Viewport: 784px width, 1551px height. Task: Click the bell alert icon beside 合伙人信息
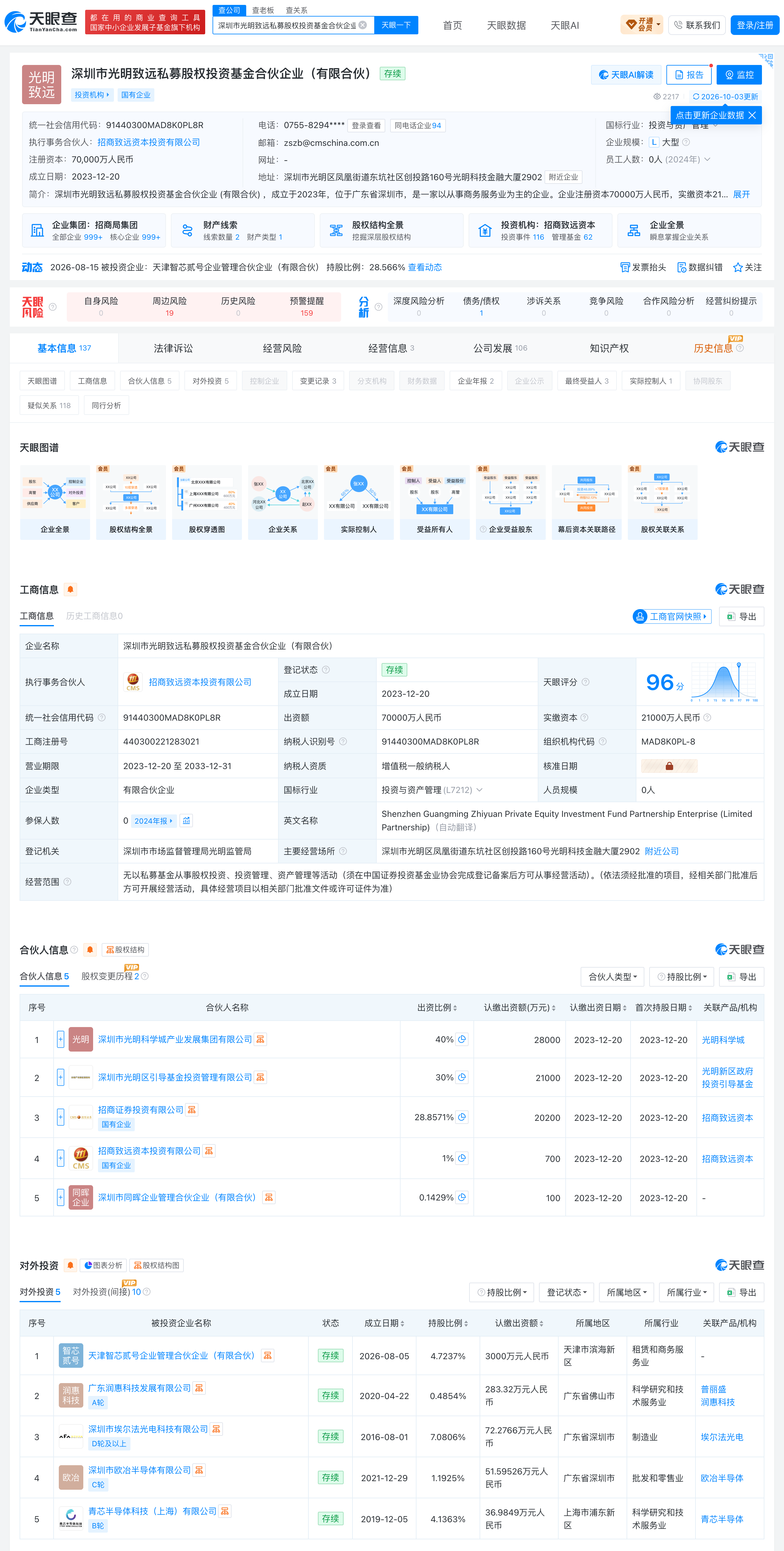pos(90,950)
